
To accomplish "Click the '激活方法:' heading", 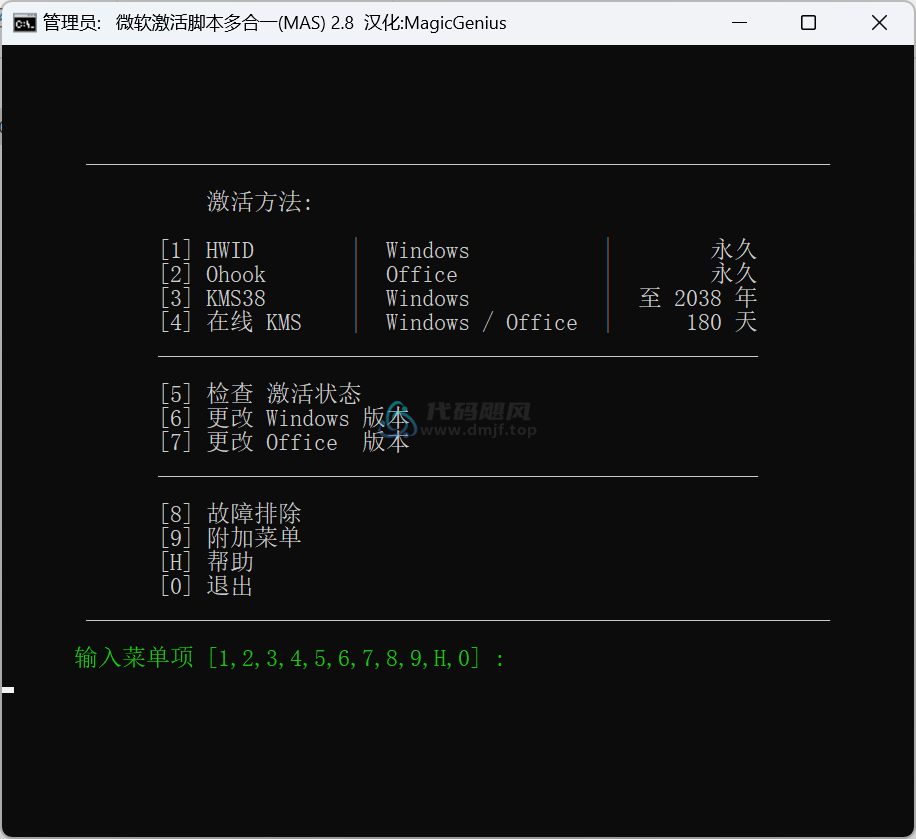I will (x=260, y=202).
